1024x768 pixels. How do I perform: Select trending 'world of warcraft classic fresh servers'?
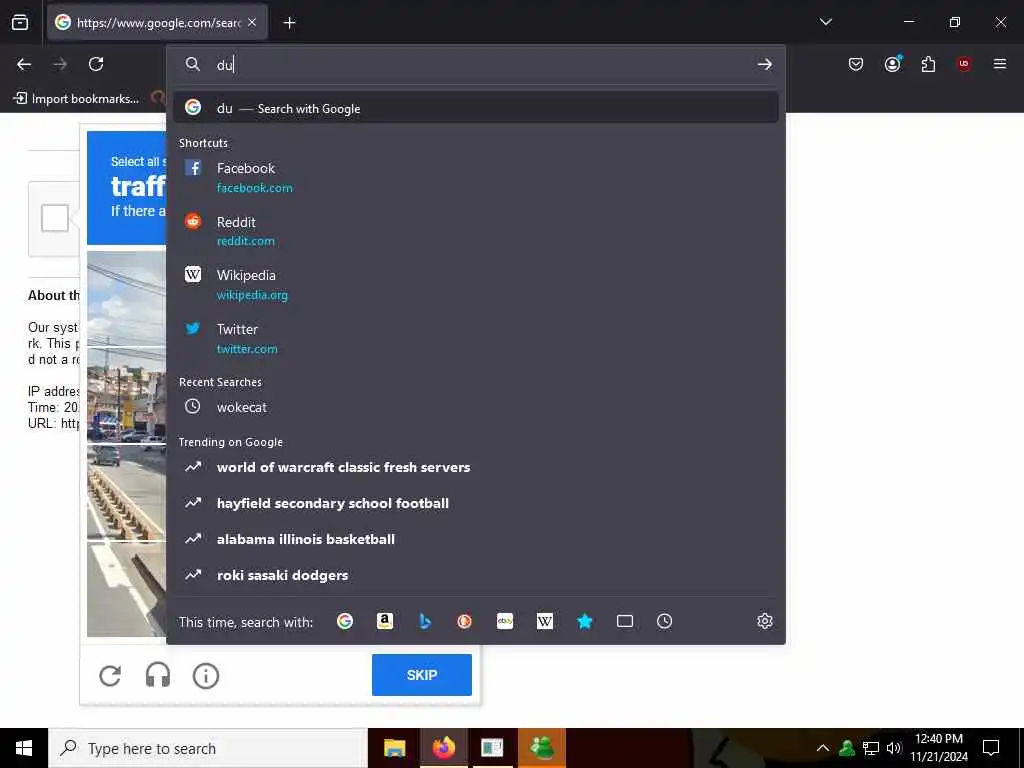475,467
